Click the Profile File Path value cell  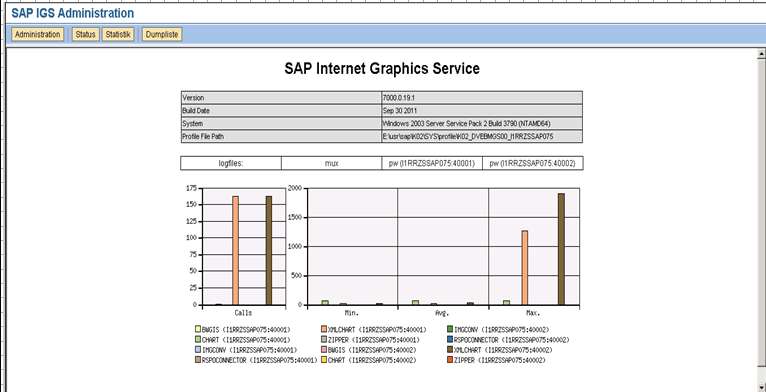click(x=482, y=137)
